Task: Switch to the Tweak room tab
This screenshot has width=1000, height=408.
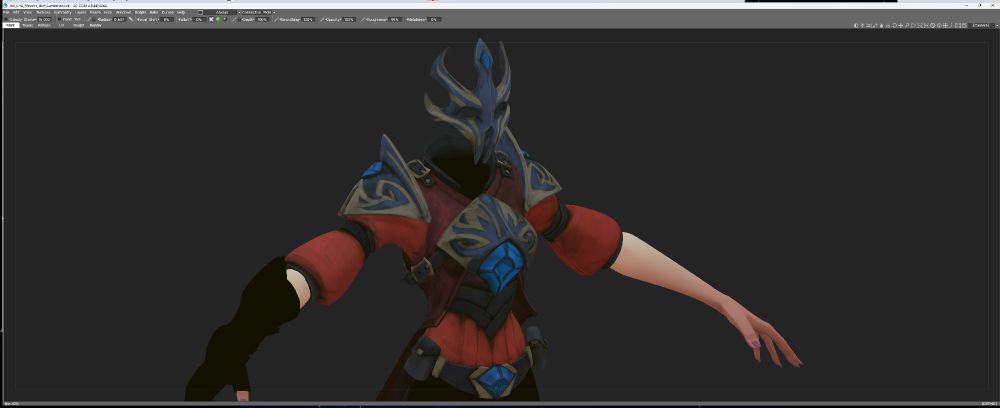Action: [x=26, y=26]
